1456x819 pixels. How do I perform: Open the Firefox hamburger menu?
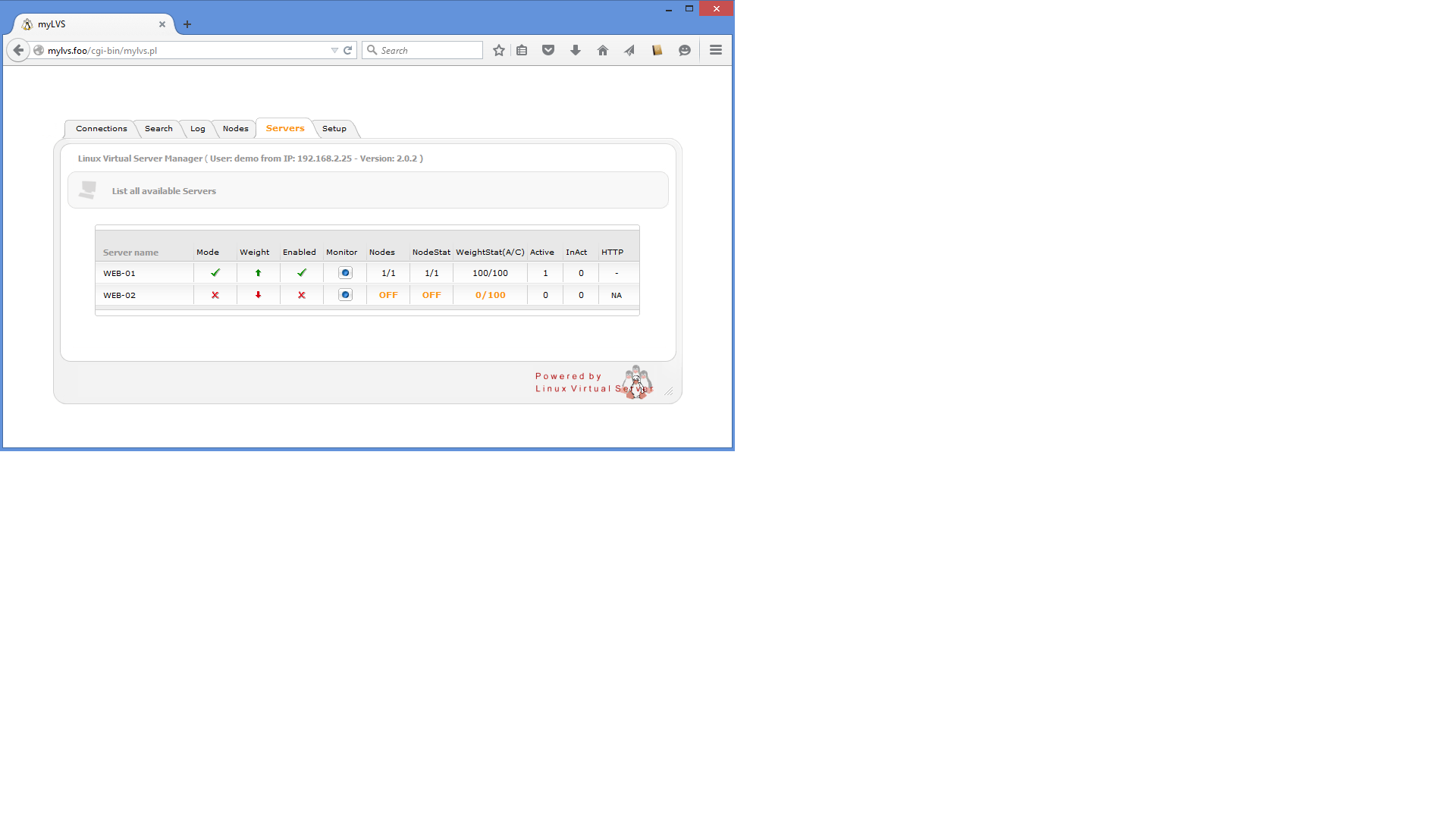(715, 50)
